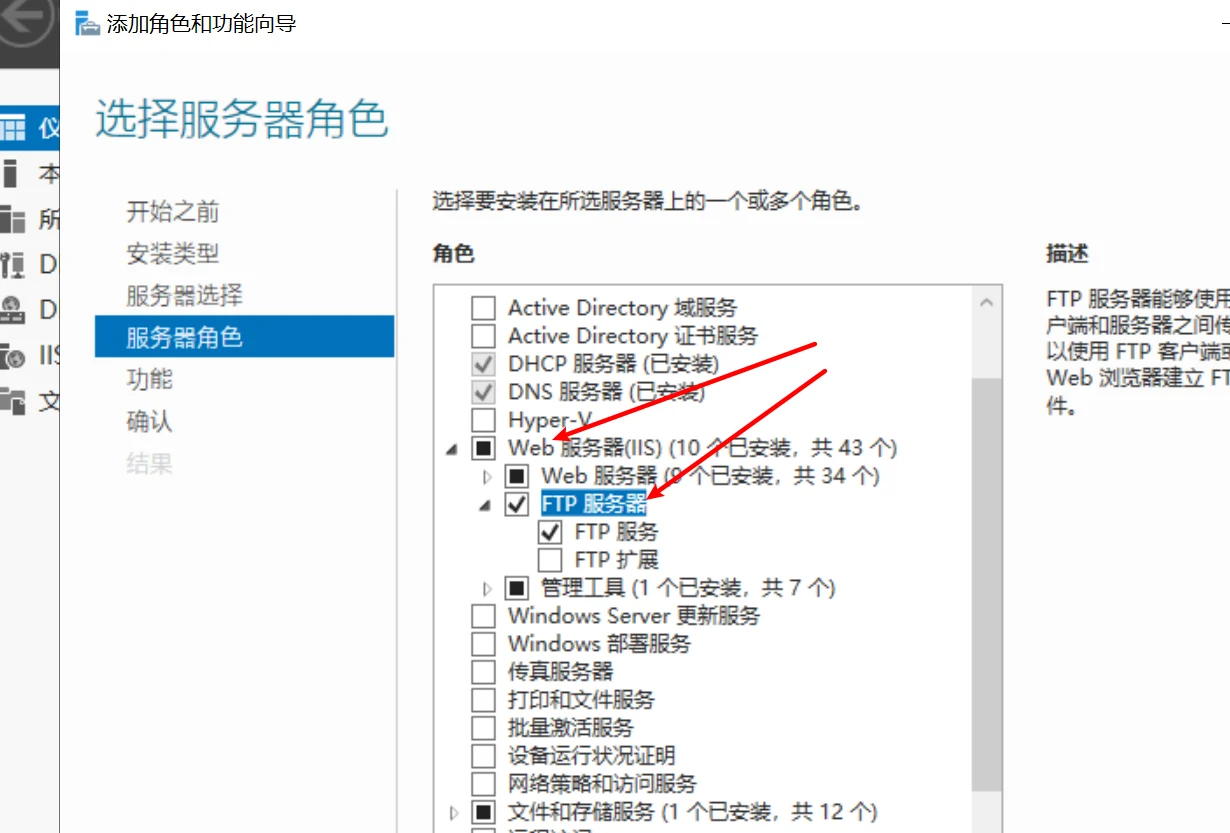The width and height of the screenshot is (1230, 833).
Task: Check the 传真服务器 checkbox
Action: pyautogui.click(x=484, y=671)
